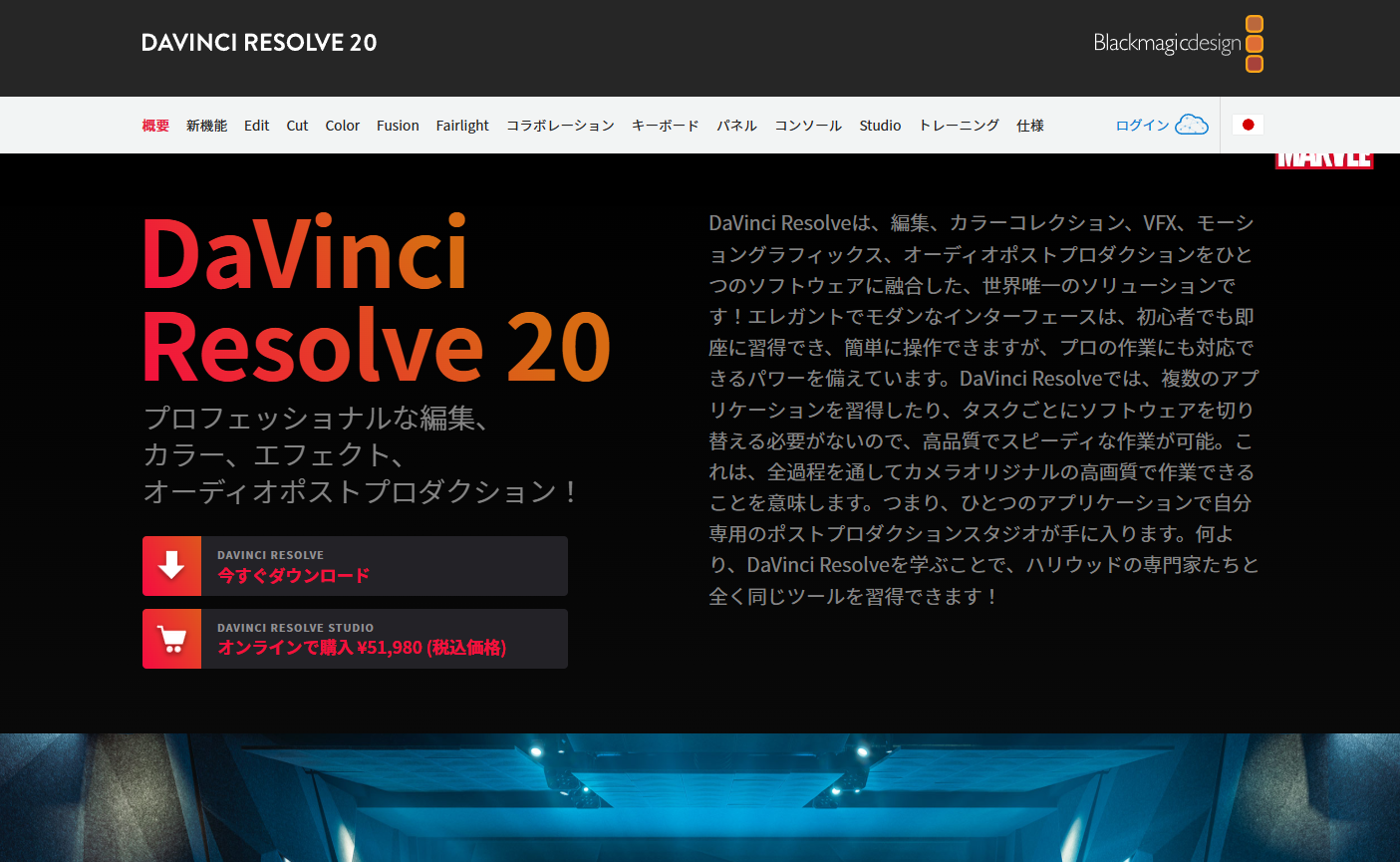Image resolution: width=1400 pixels, height=862 pixels.
Task: Click the Marvel logo at top right
Action: tap(1324, 160)
